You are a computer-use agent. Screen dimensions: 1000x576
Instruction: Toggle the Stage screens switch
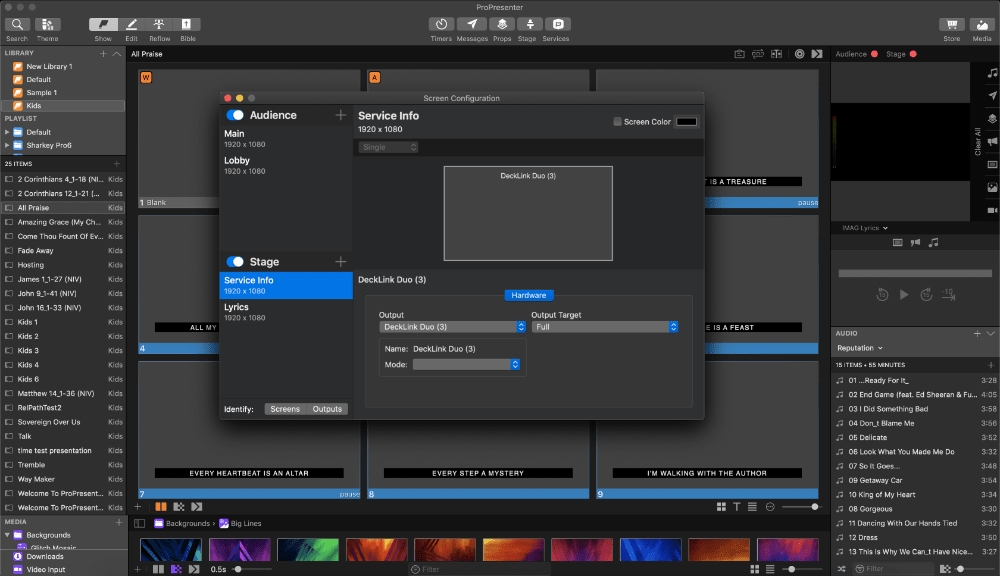tap(235, 262)
